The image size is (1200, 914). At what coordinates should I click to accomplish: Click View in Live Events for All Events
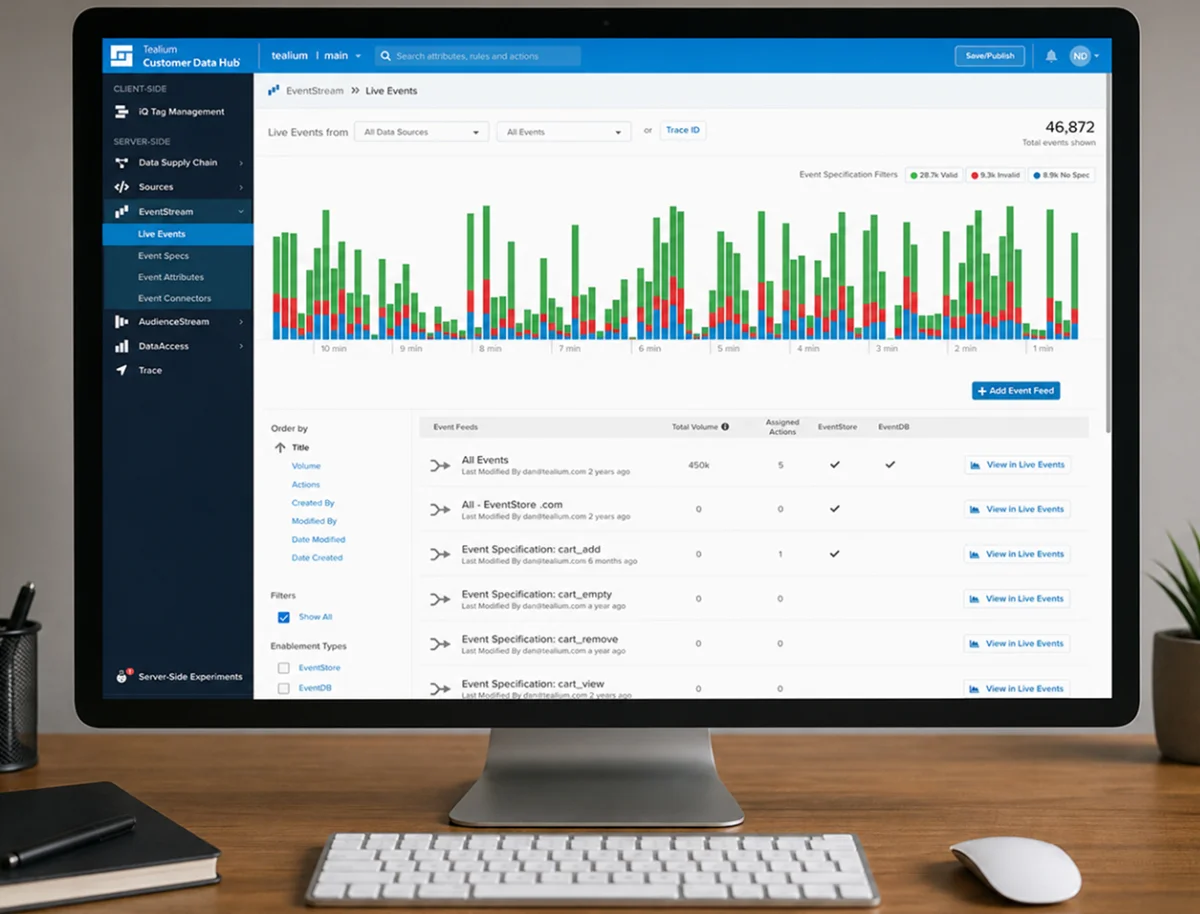[1017, 465]
